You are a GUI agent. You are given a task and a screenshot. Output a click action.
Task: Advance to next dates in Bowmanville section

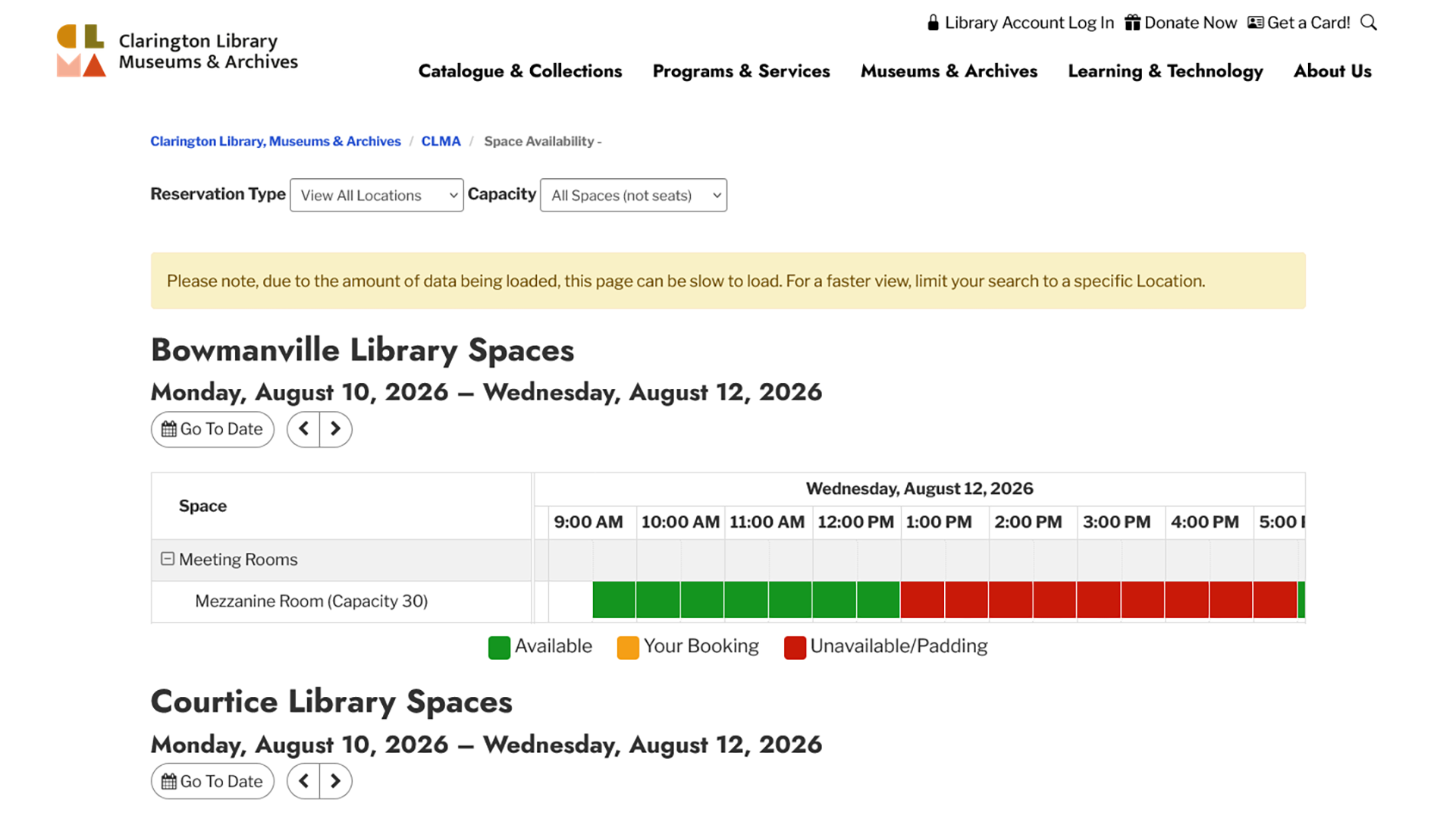336,429
